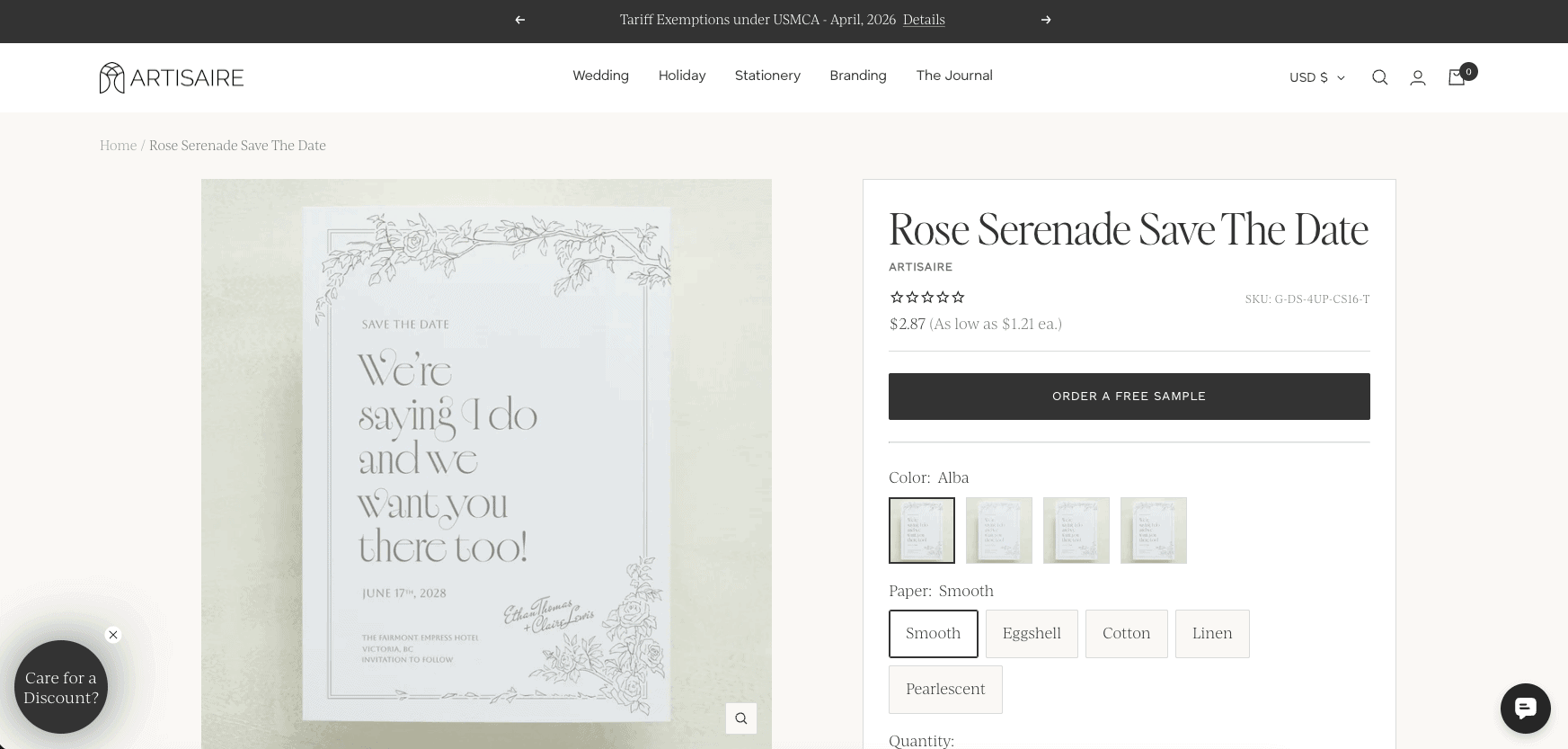Pick Pearlescent paper option
The height and width of the screenshot is (749, 1568).
945,689
